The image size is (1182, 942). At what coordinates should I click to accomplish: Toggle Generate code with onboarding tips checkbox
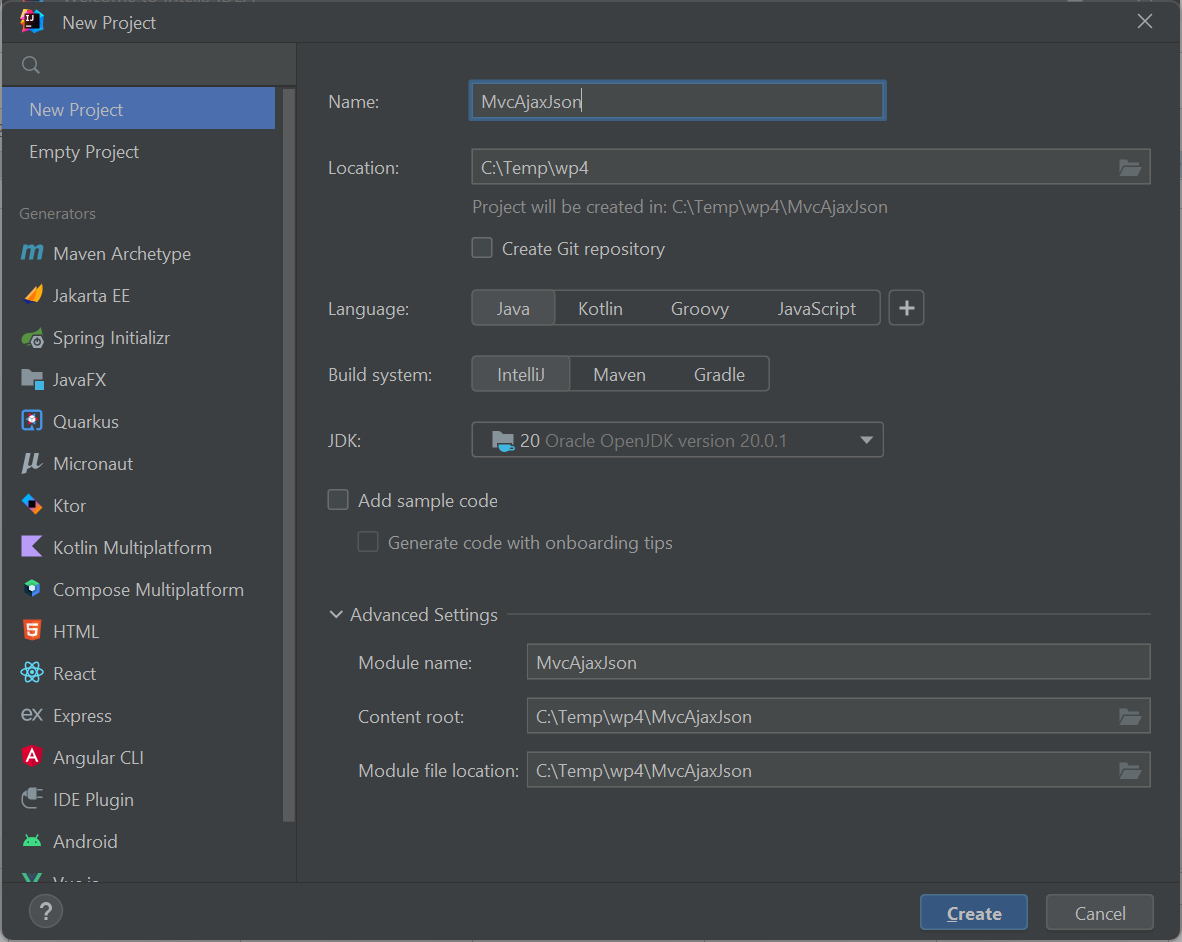[x=368, y=542]
